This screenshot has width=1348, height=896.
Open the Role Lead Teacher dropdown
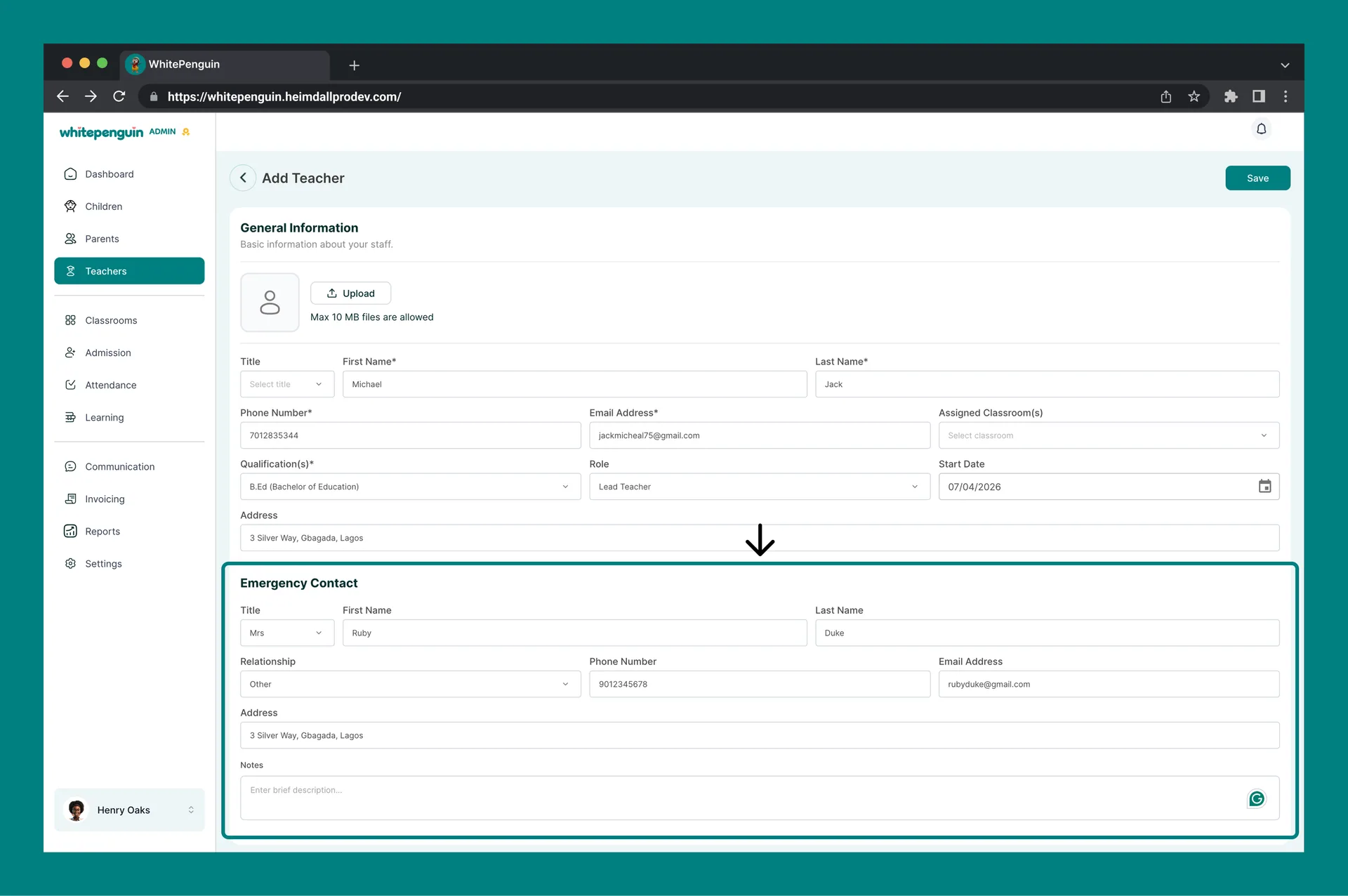(760, 487)
